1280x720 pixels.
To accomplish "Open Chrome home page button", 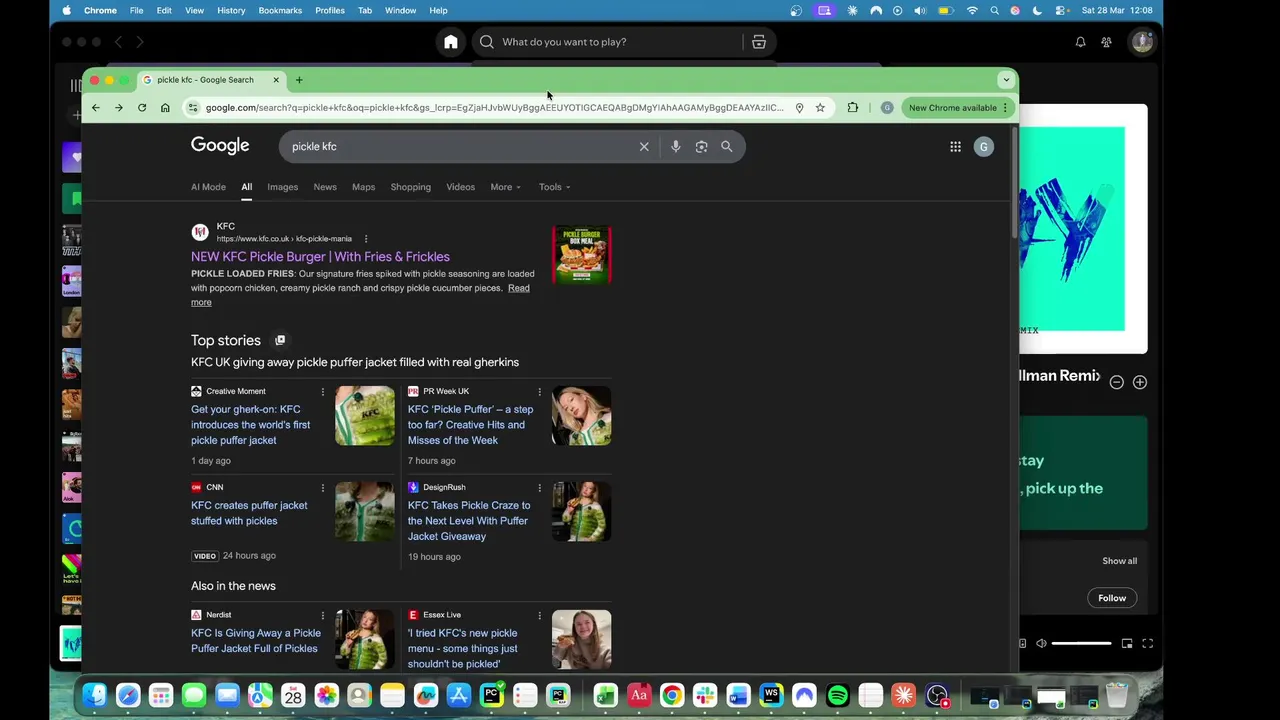I will [x=165, y=108].
